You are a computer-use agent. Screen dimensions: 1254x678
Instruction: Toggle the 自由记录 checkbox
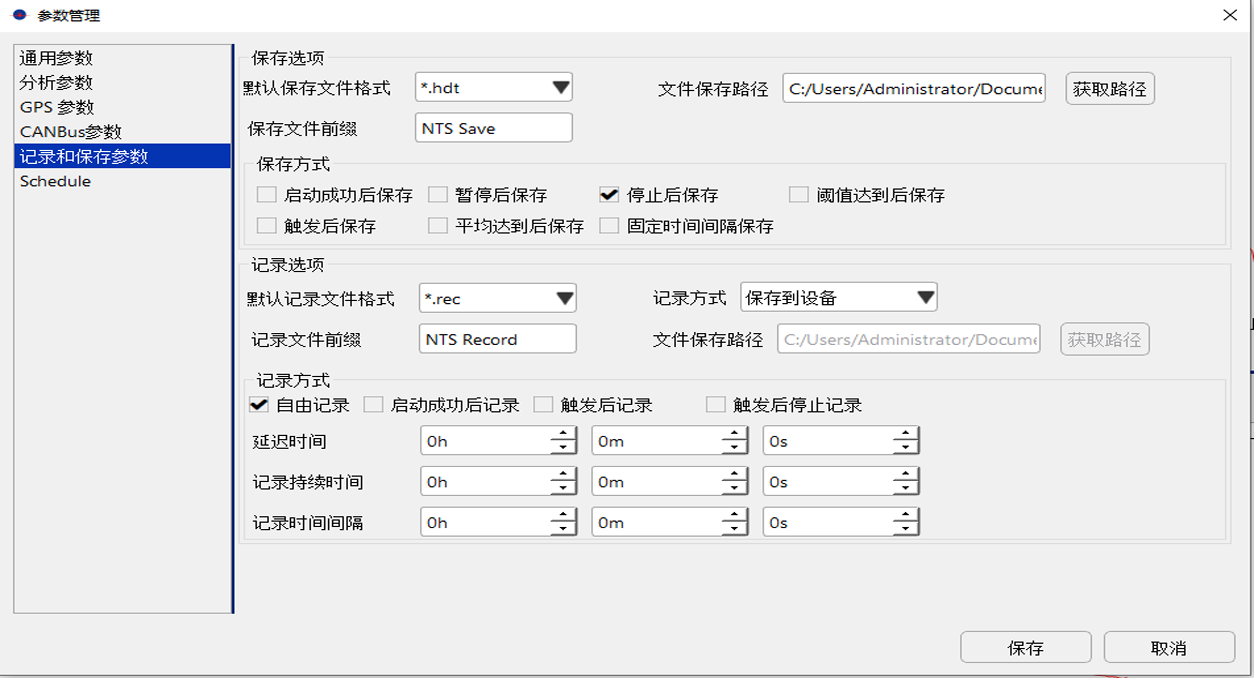[259, 405]
